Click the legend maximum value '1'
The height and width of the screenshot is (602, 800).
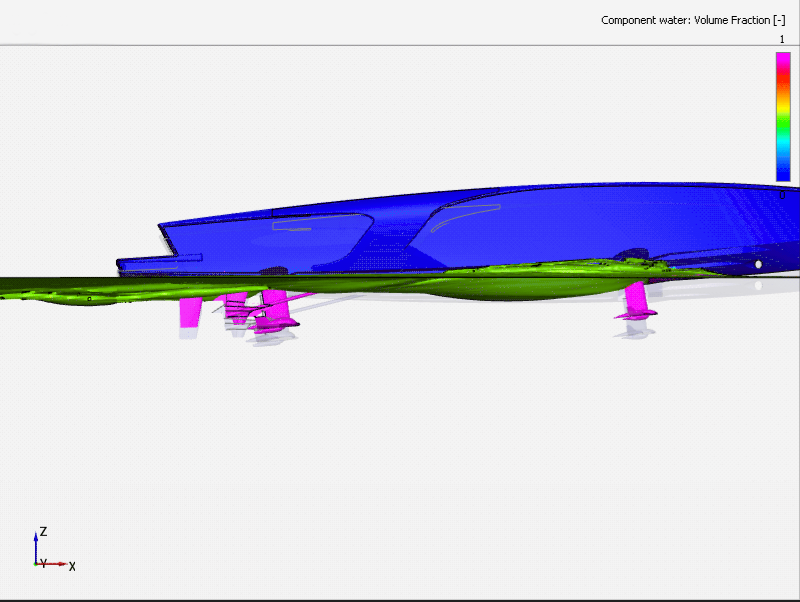(782, 39)
